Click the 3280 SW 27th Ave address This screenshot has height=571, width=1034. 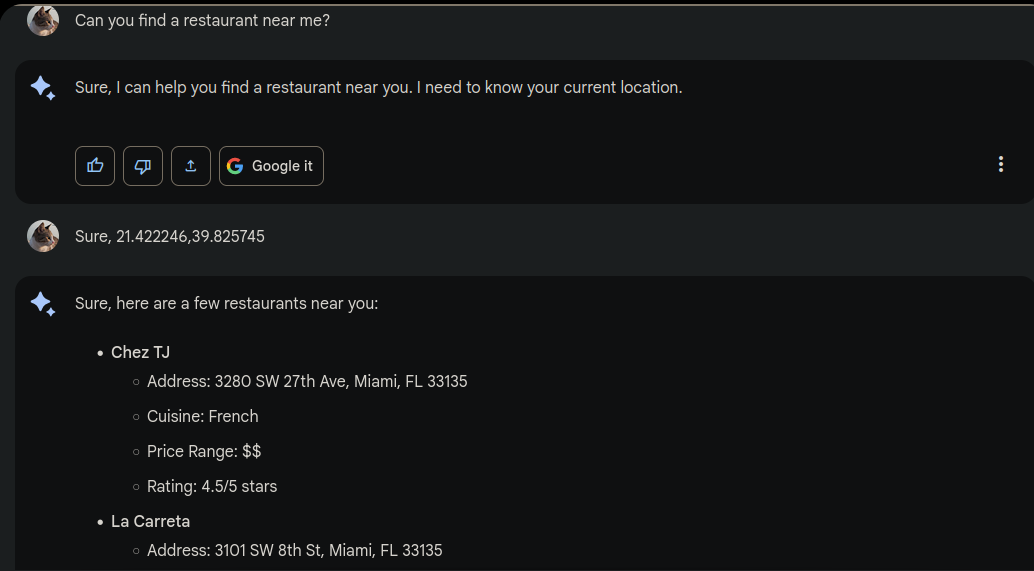coord(307,382)
